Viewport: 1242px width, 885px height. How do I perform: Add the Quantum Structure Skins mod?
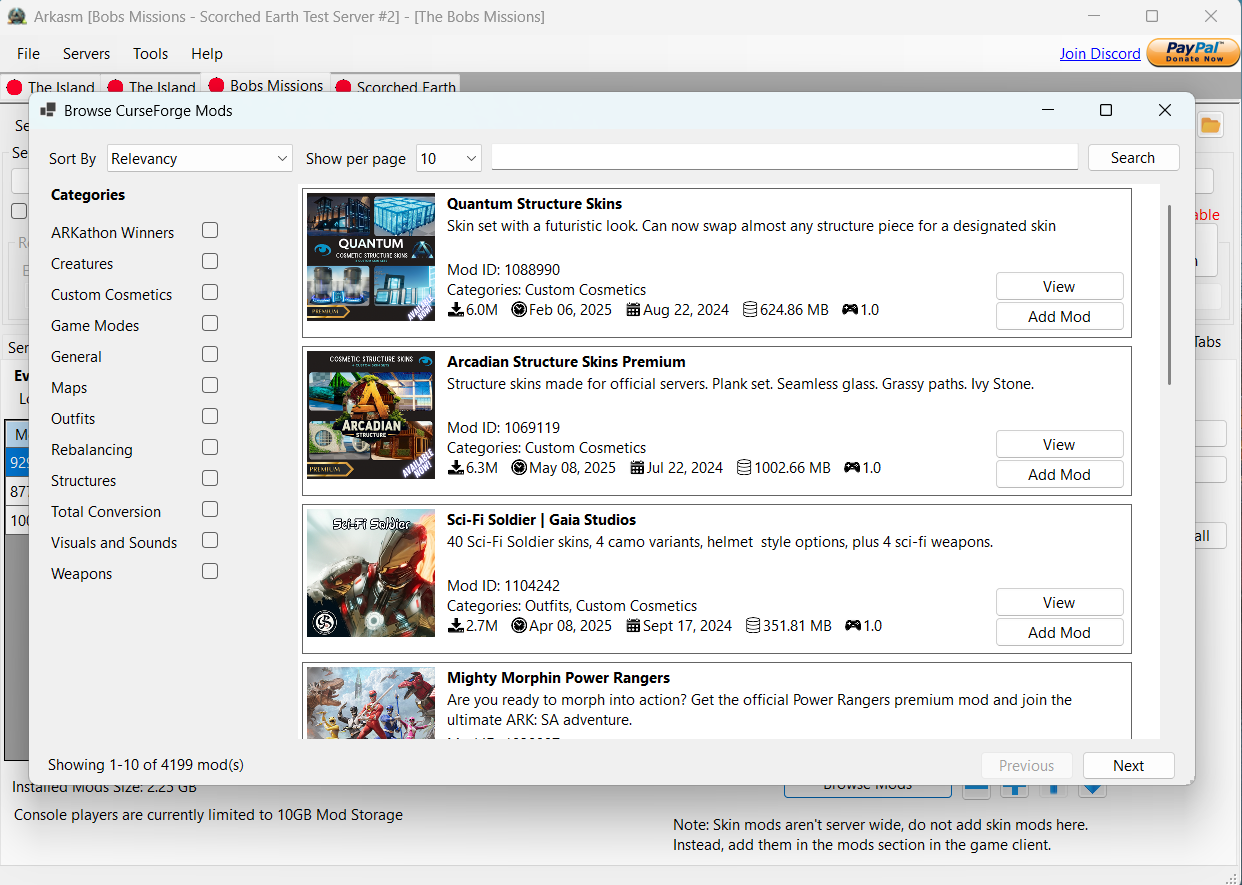pos(1059,316)
